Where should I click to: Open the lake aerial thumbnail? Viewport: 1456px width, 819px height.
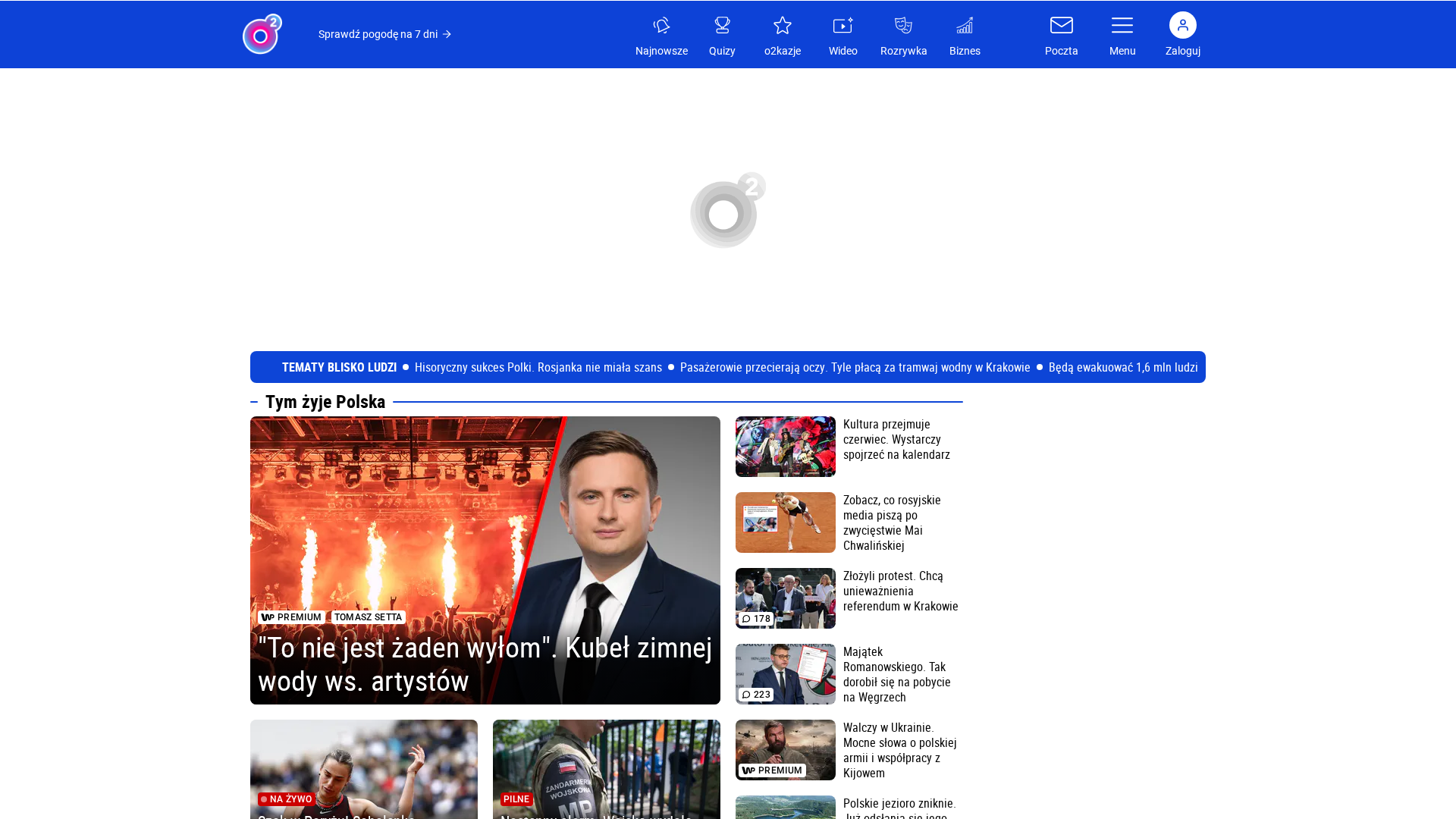[x=786, y=808]
